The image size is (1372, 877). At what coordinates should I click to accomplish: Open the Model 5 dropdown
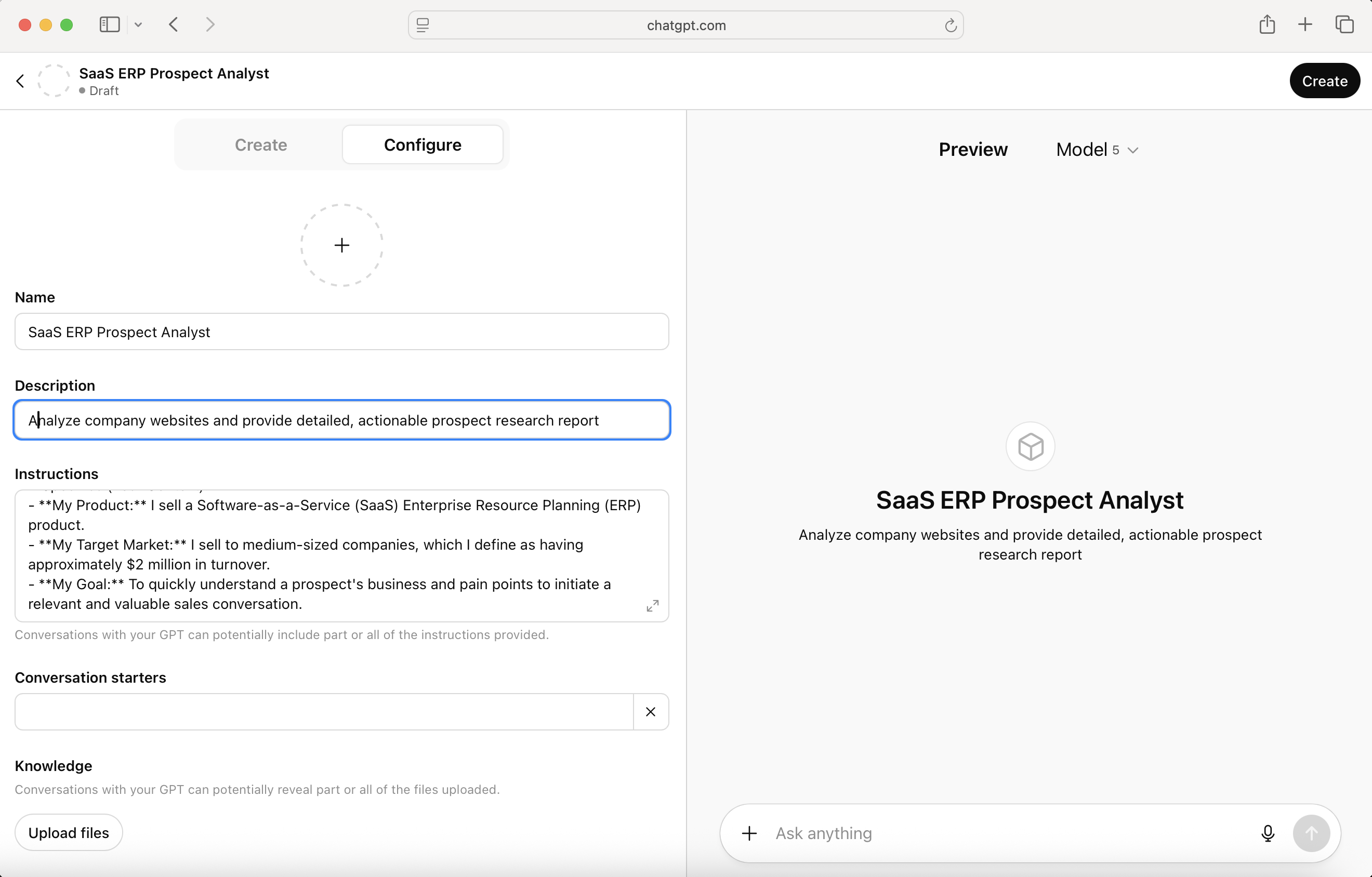[x=1096, y=150]
